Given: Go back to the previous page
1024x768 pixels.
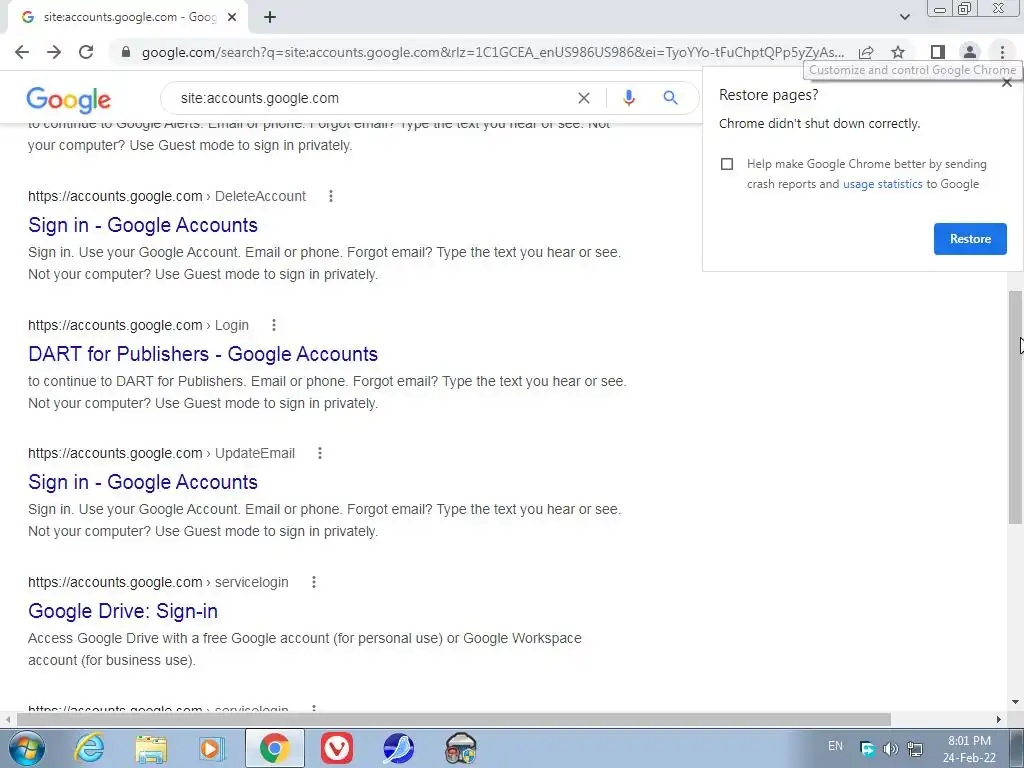Looking at the screenshot, I should [x=22, y=52].
